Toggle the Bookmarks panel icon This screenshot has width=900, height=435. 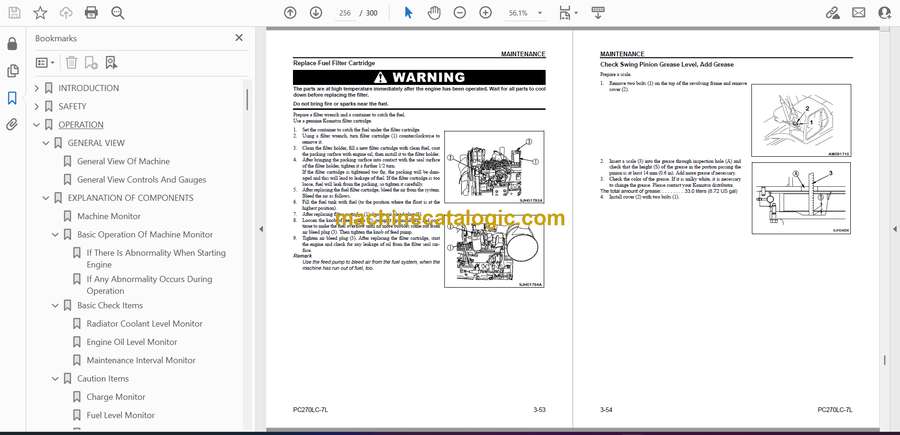point(12,98)
